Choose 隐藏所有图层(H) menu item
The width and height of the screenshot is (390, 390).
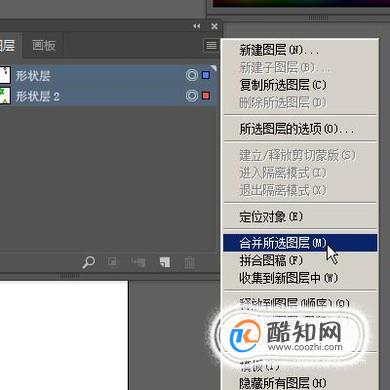300,382
